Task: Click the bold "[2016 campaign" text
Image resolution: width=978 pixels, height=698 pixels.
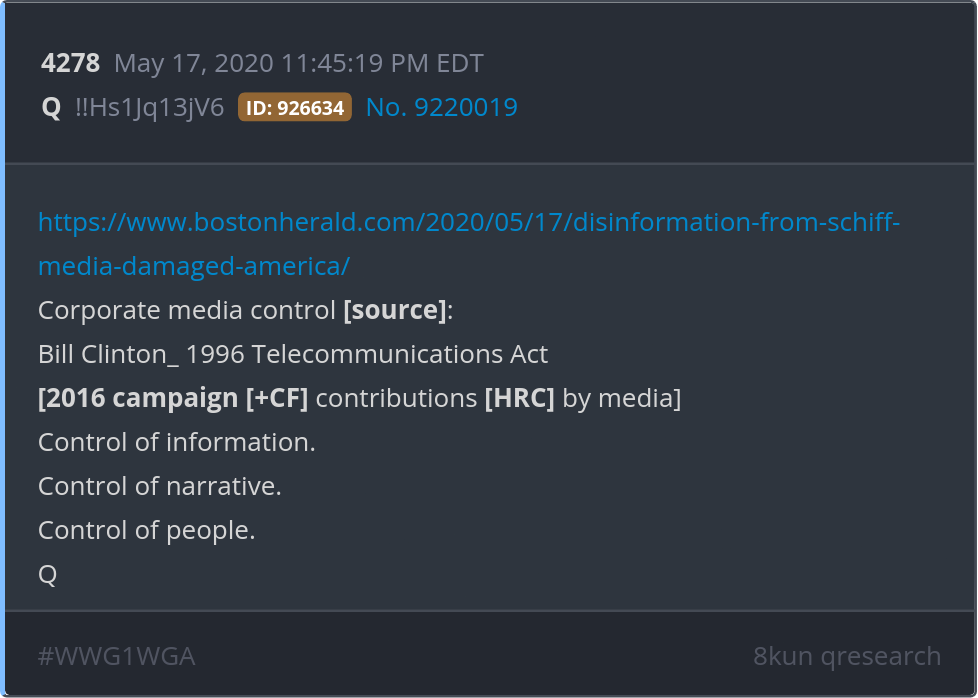Action: tap(137, 398)
